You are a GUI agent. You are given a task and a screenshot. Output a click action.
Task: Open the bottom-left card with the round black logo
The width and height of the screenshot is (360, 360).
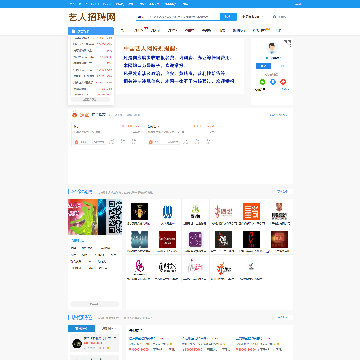[95, 343]
